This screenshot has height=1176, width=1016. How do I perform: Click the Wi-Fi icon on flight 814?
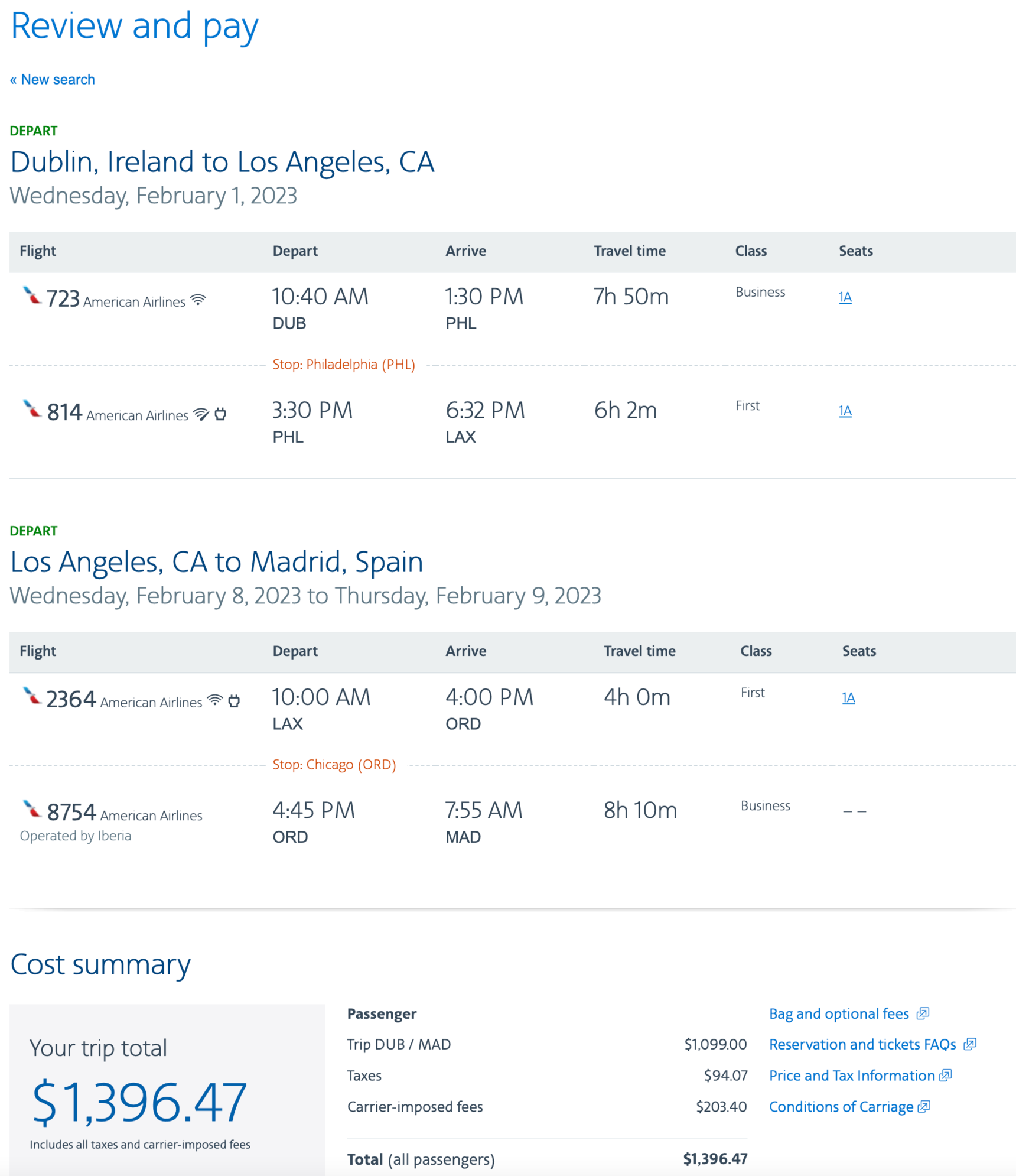click(x=201, y=414)
